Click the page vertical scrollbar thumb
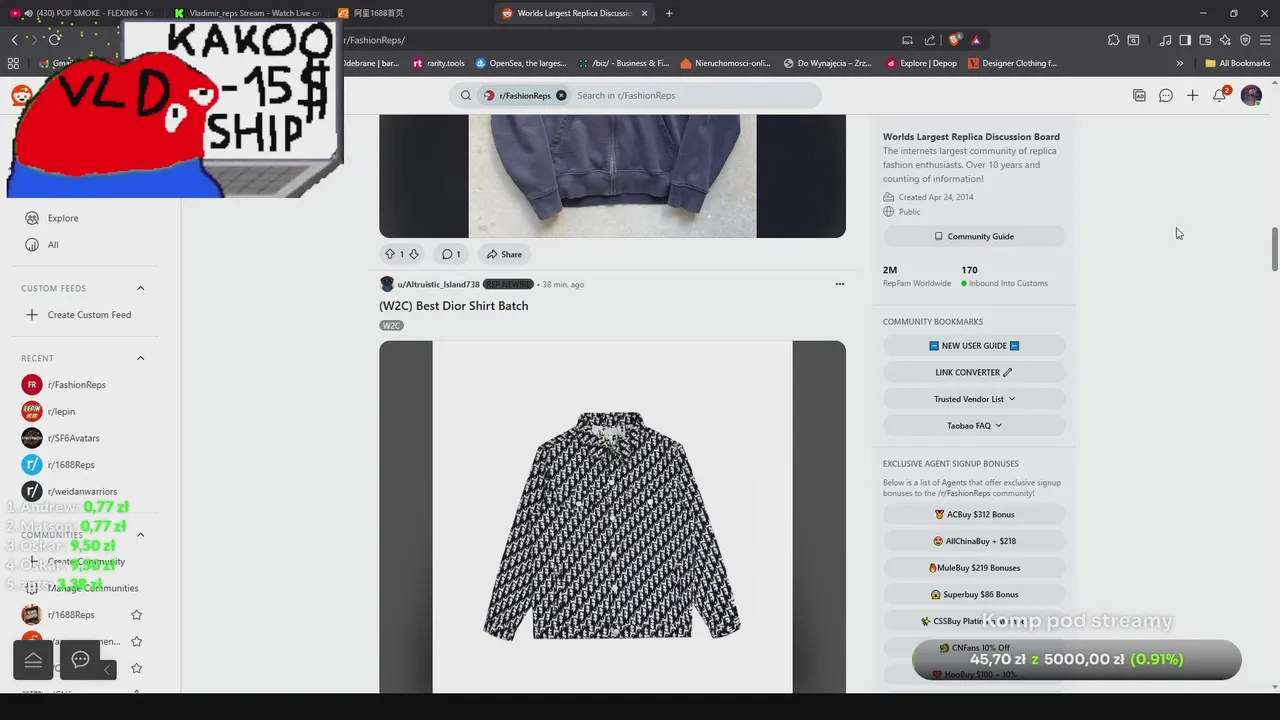Screen dimensions: 1280x720 pos(1274,249)
